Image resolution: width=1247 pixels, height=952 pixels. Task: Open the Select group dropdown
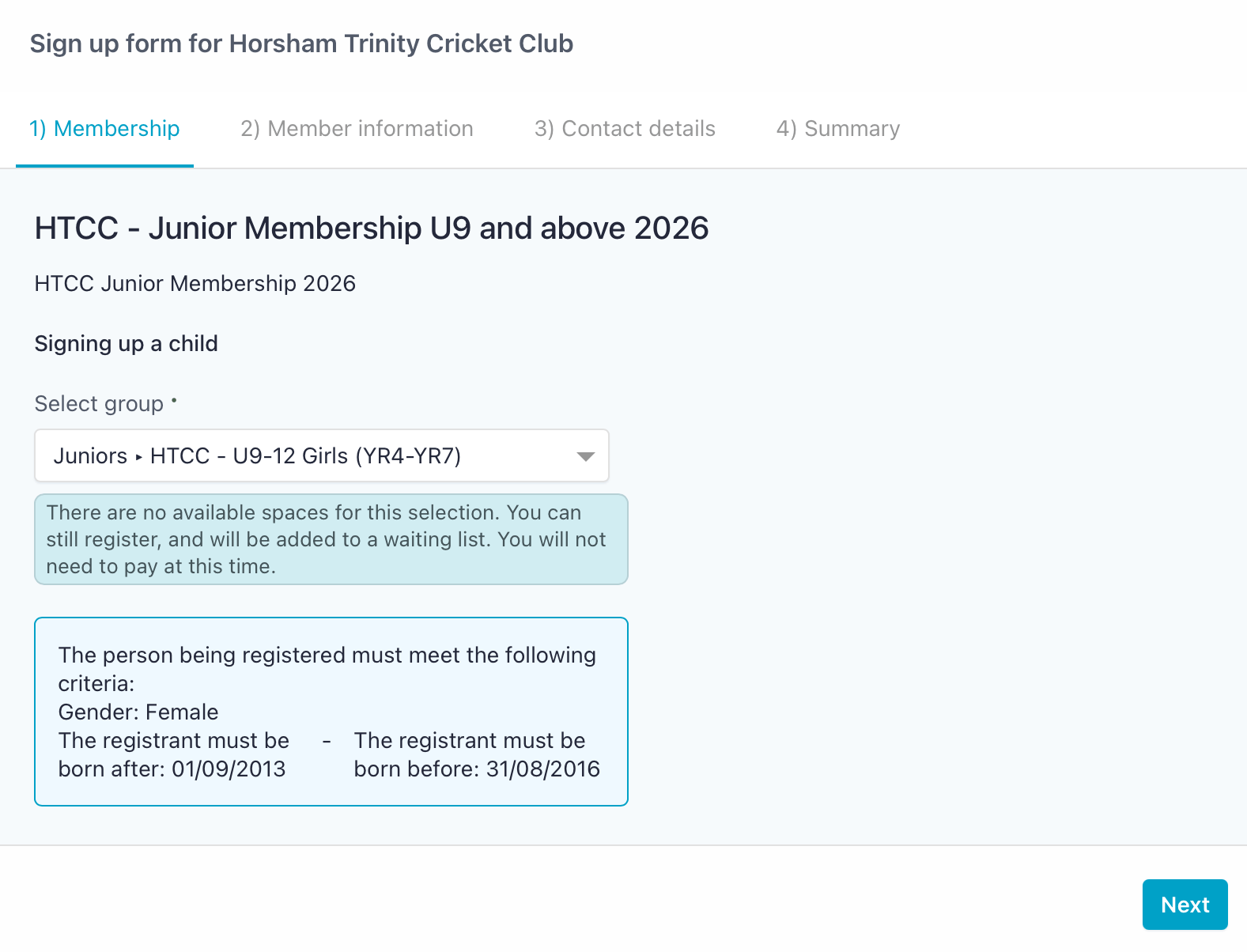pos(320,455)
